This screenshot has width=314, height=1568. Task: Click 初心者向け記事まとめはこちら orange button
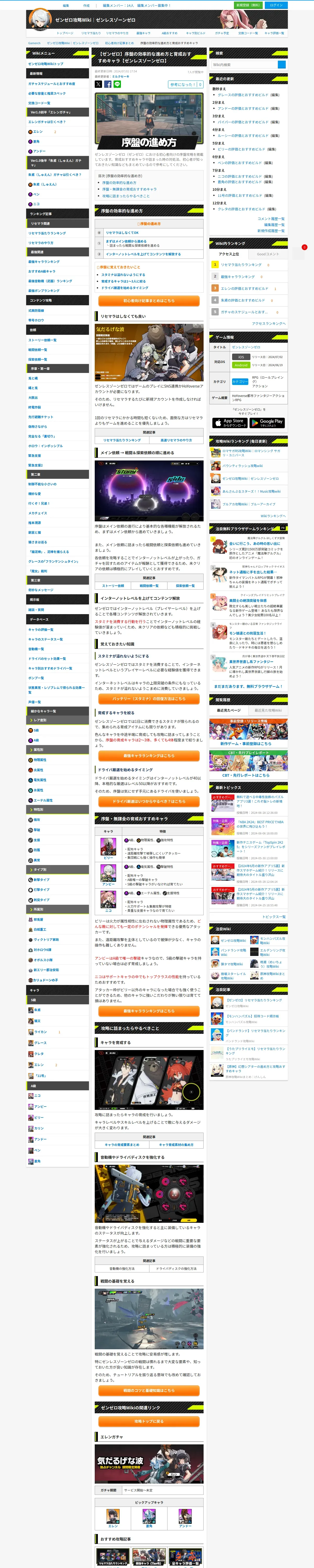pos(149,301)
